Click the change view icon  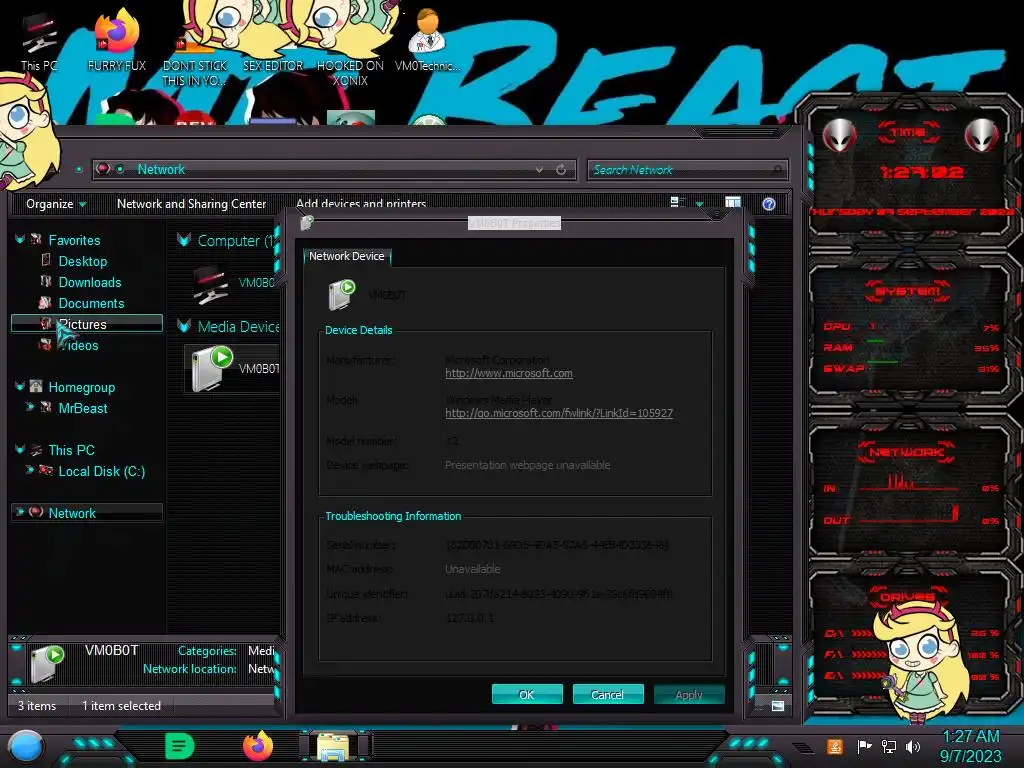pyautogui.click(x=677, y=202)
